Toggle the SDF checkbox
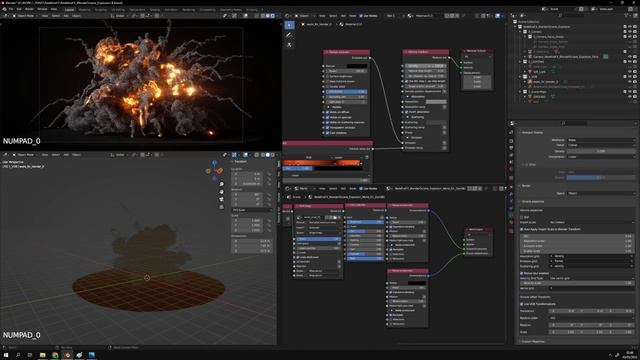The image size is (640, 360). coord(522,218)
